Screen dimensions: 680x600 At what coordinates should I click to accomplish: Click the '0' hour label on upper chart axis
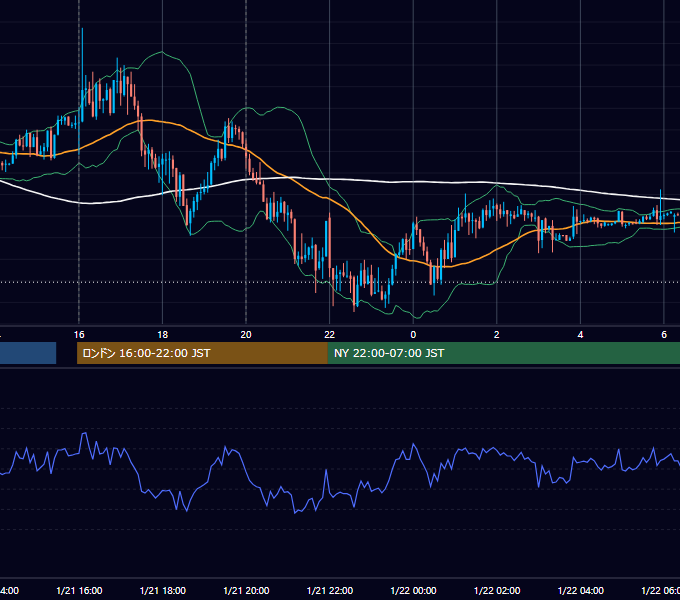pos(413,335)
